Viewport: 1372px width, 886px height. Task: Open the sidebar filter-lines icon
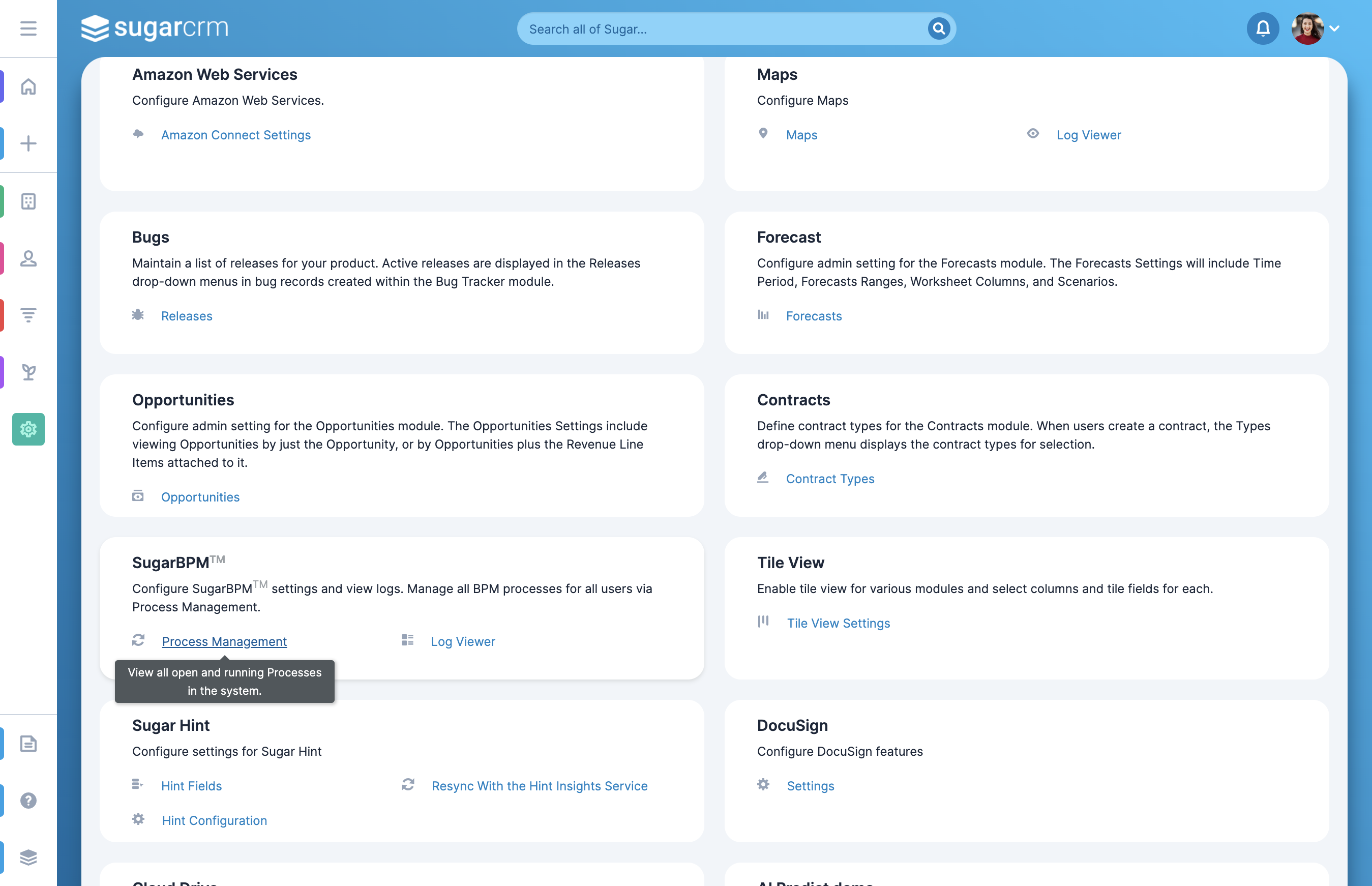tap(28, 315)
